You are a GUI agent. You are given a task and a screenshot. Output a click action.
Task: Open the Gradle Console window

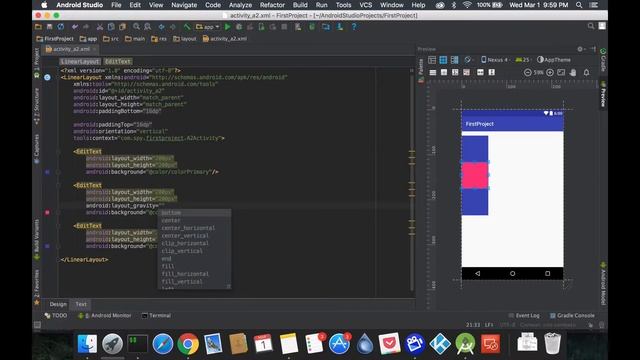(572, 316)
